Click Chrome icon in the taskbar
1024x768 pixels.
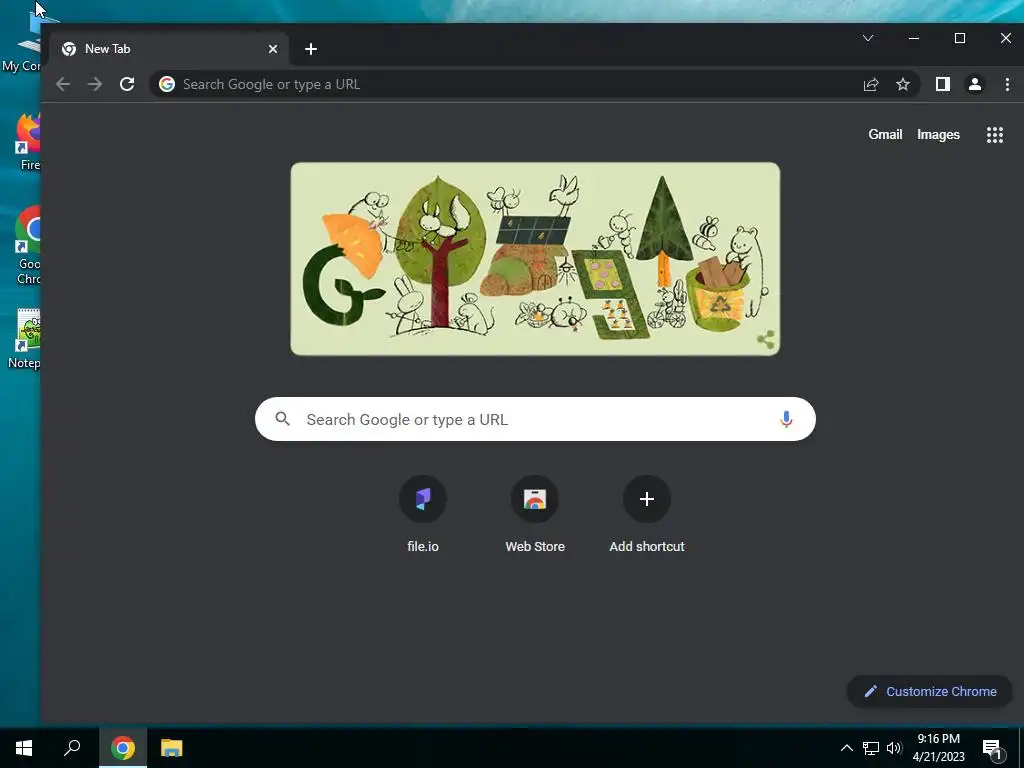coord(123,748)
